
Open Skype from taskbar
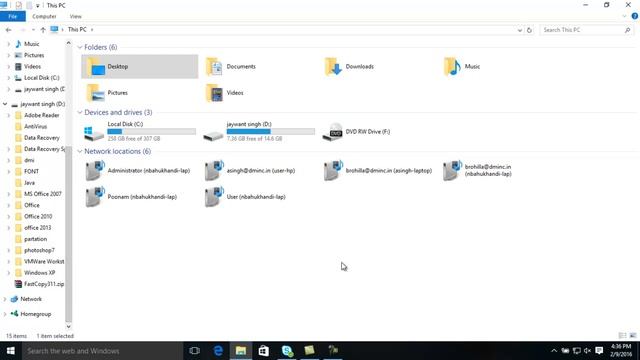click(287, 351)
